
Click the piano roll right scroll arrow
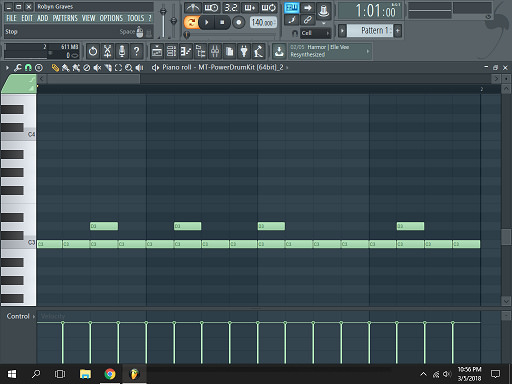(x=496, y=79)
